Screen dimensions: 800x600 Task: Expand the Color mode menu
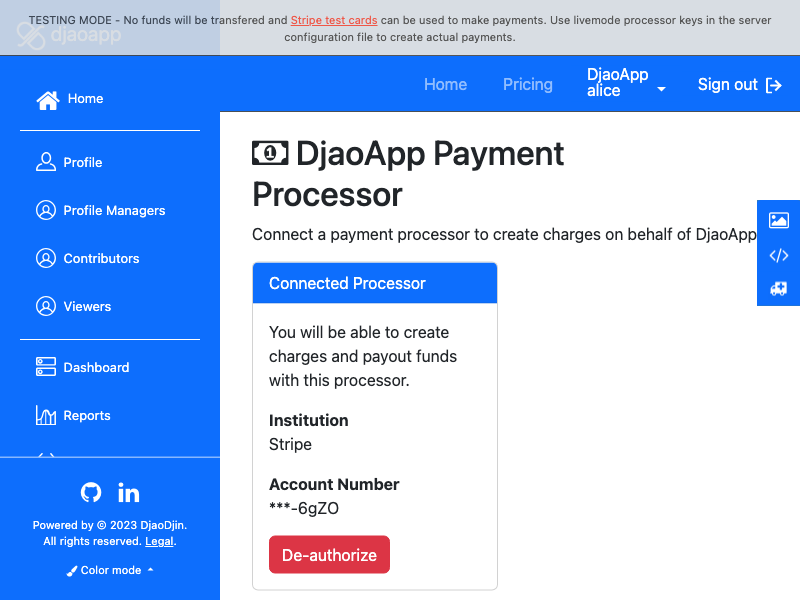tap(110, 570)
